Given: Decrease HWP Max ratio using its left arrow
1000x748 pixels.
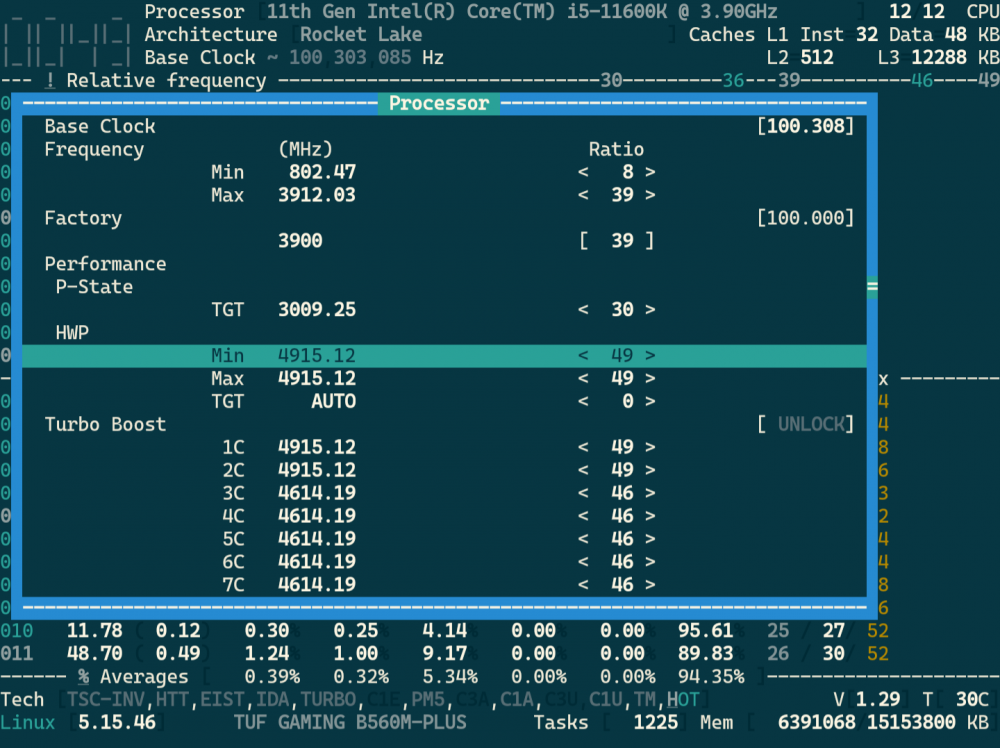Looking at the screenshot, I should click(x=583, y=379).
